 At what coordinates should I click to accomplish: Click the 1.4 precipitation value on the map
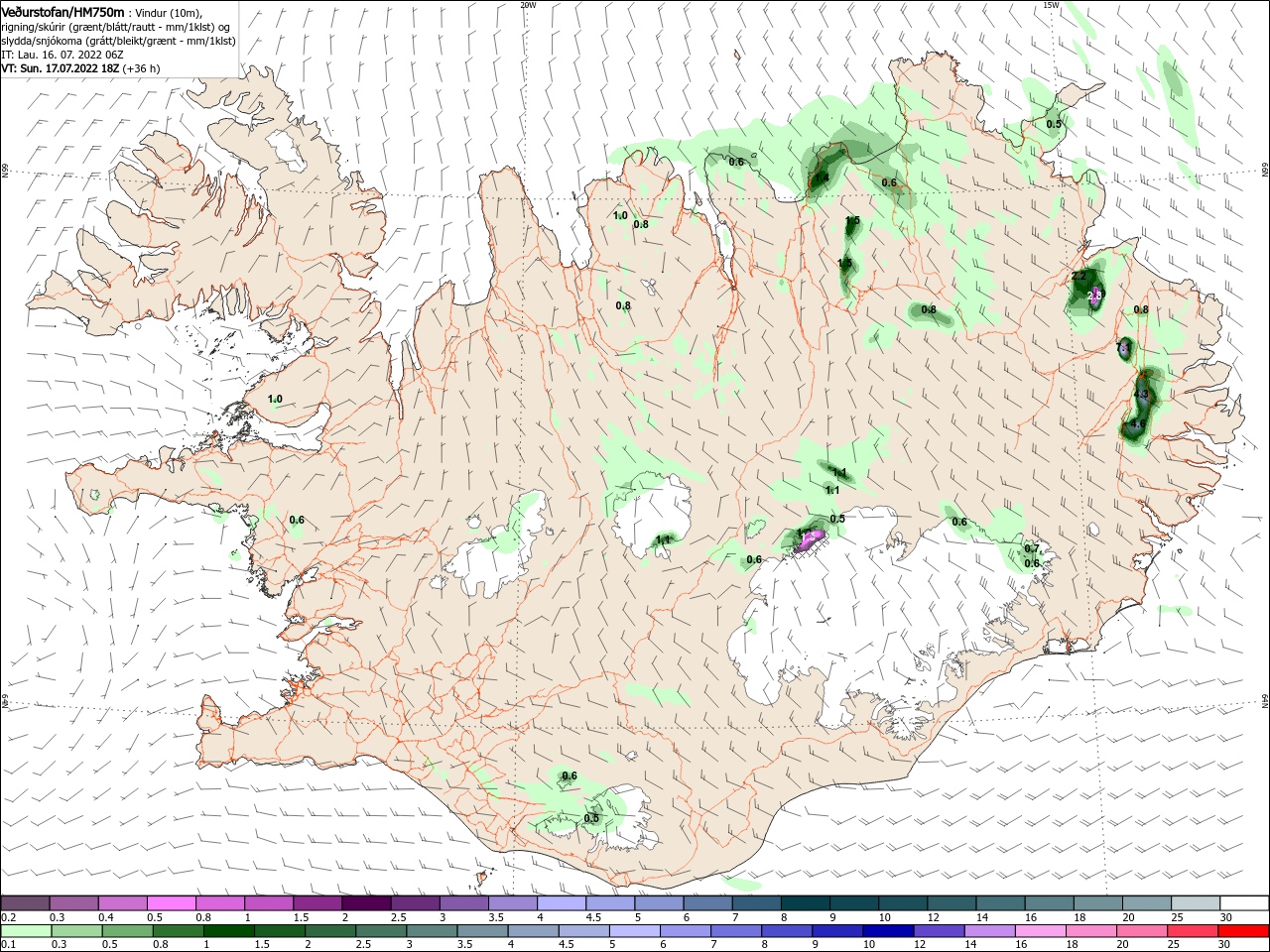pos(822,179)
